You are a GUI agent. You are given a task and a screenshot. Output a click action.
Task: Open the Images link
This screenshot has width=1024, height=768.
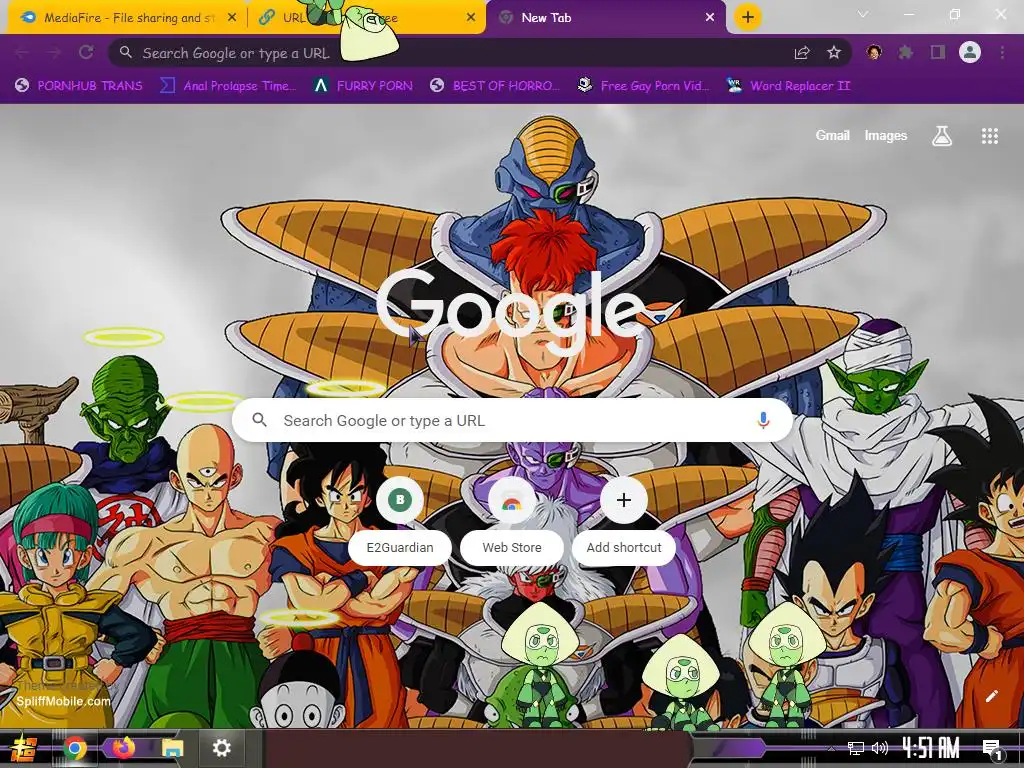click(886, 135)
